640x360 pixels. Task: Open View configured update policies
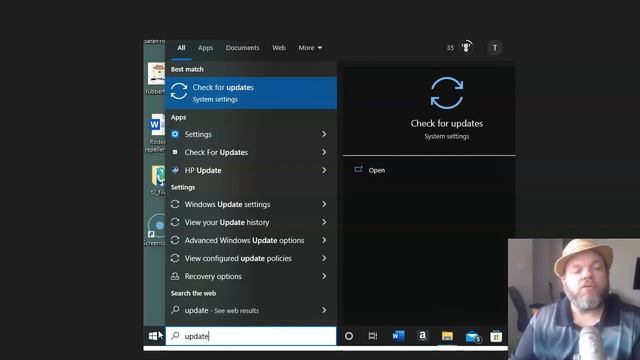tap(251, 258)
